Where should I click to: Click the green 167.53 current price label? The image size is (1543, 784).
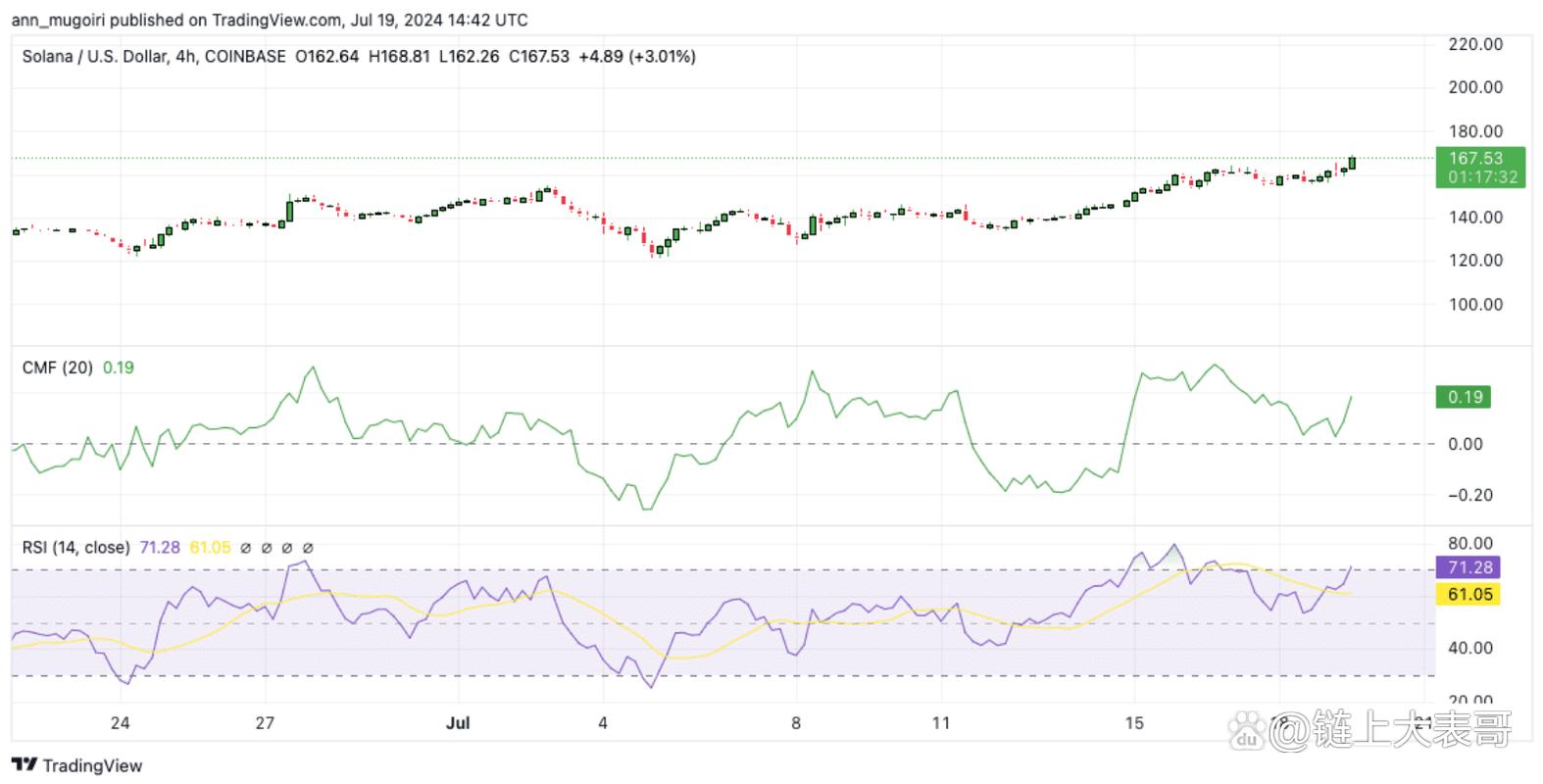(1480, 167)
